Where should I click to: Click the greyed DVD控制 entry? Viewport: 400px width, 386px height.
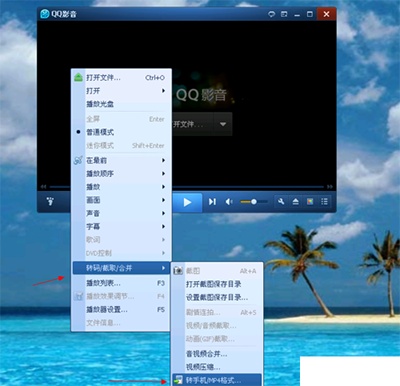pos(121,253)
